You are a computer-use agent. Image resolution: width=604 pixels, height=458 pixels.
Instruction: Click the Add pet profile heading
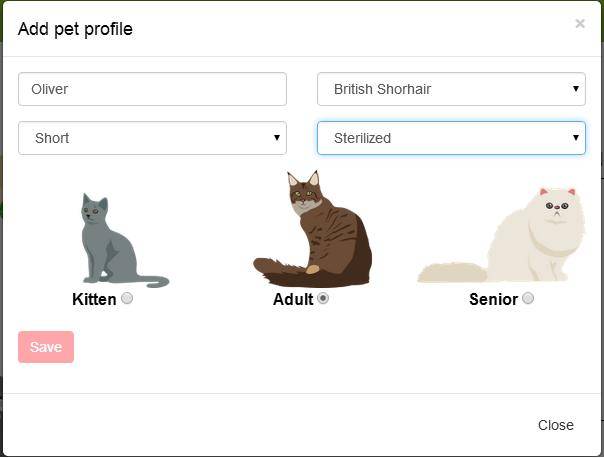coord(75,29)
